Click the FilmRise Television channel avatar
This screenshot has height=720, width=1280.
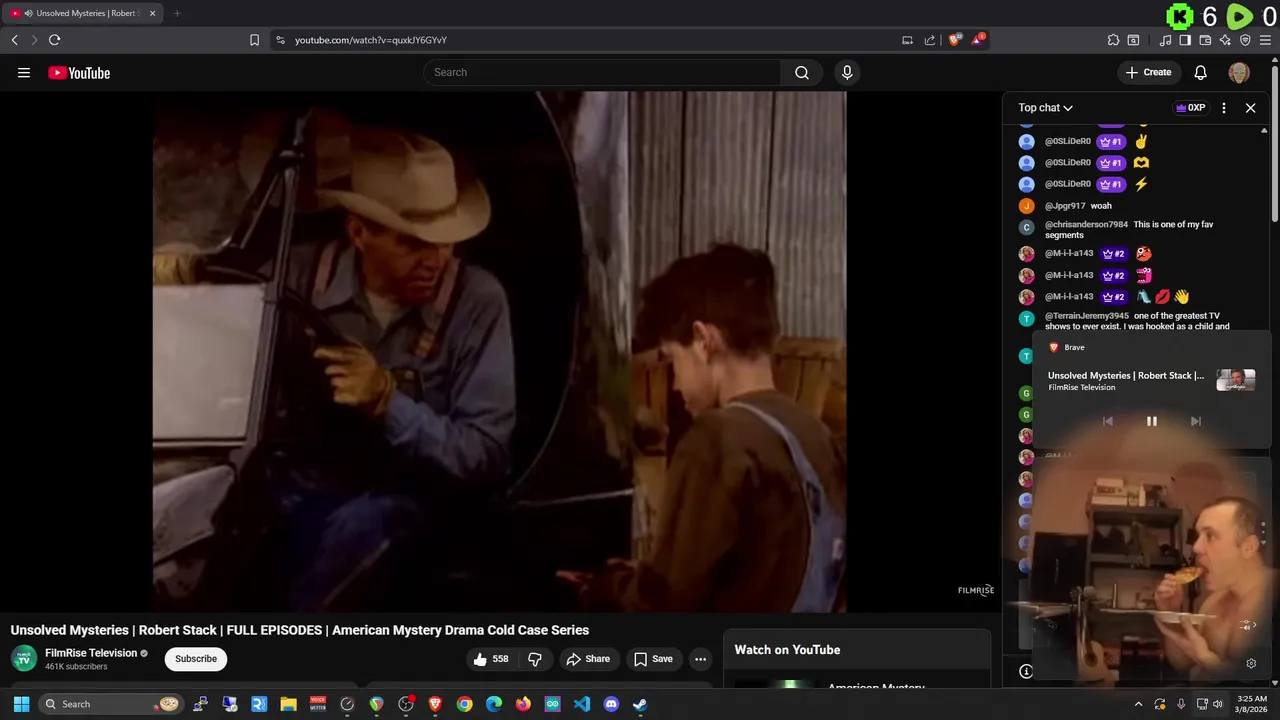pyautogui.click(x=24, y=659)
